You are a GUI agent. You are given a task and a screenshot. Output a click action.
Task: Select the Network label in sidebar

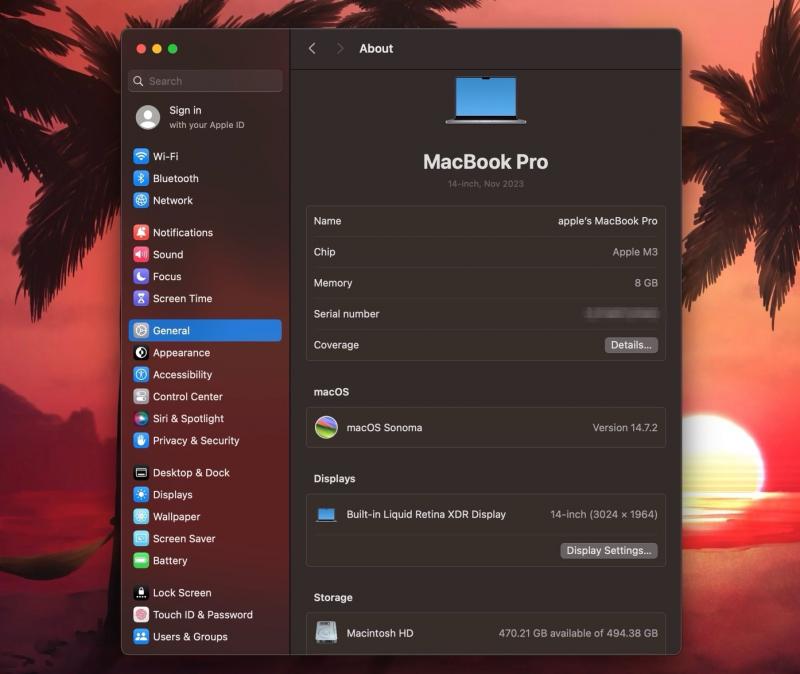pyautogui.click(x=173, y=200)
